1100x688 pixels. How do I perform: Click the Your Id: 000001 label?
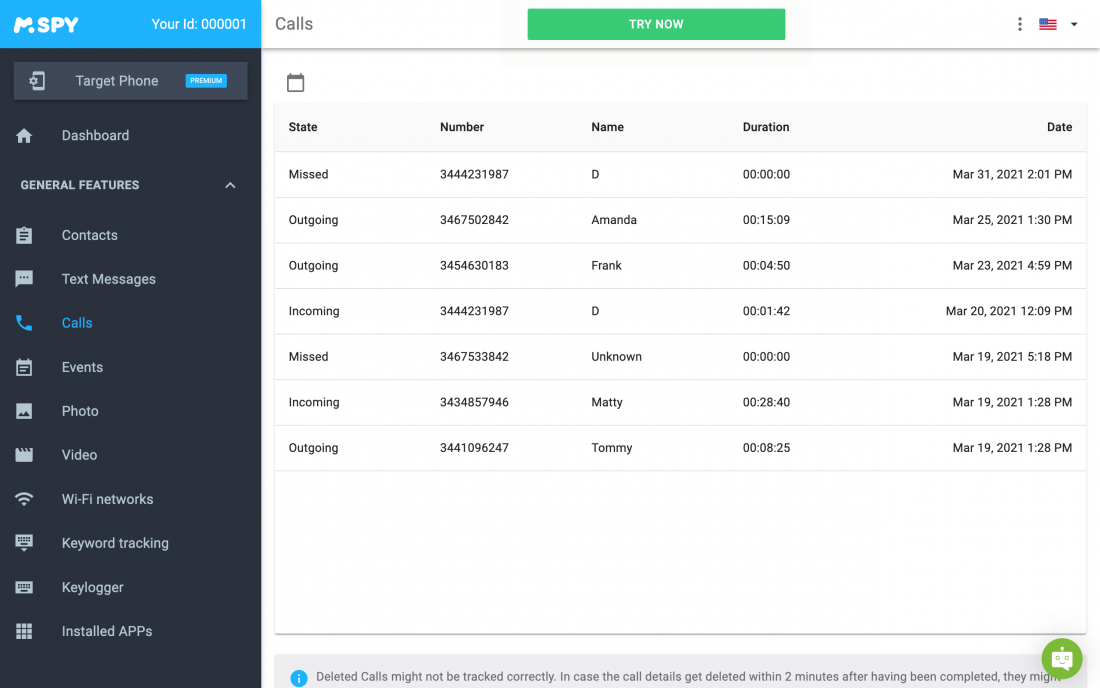coord(199,24)
